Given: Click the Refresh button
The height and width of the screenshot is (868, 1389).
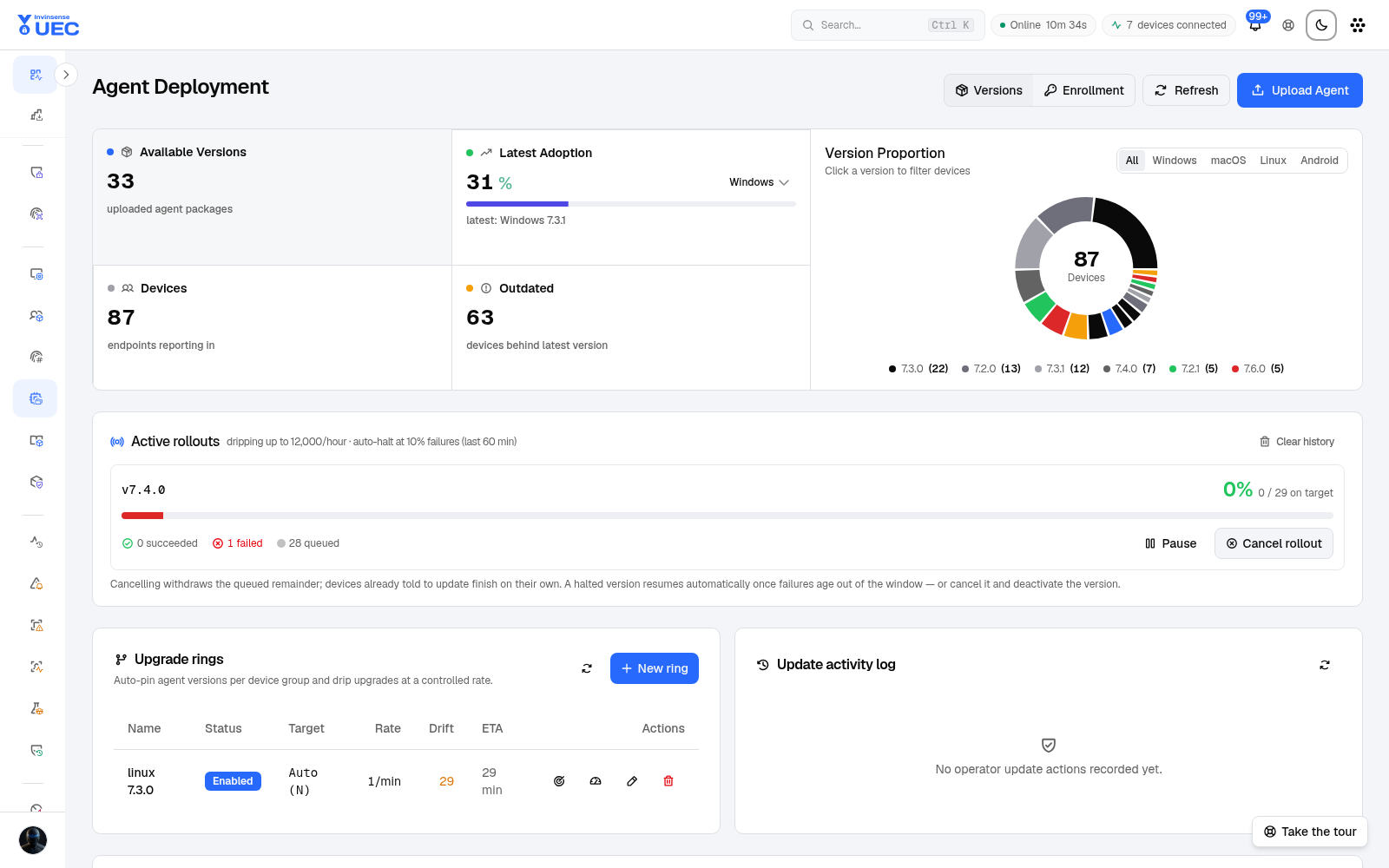Looking at the screenshot, I should (1186, 90).
